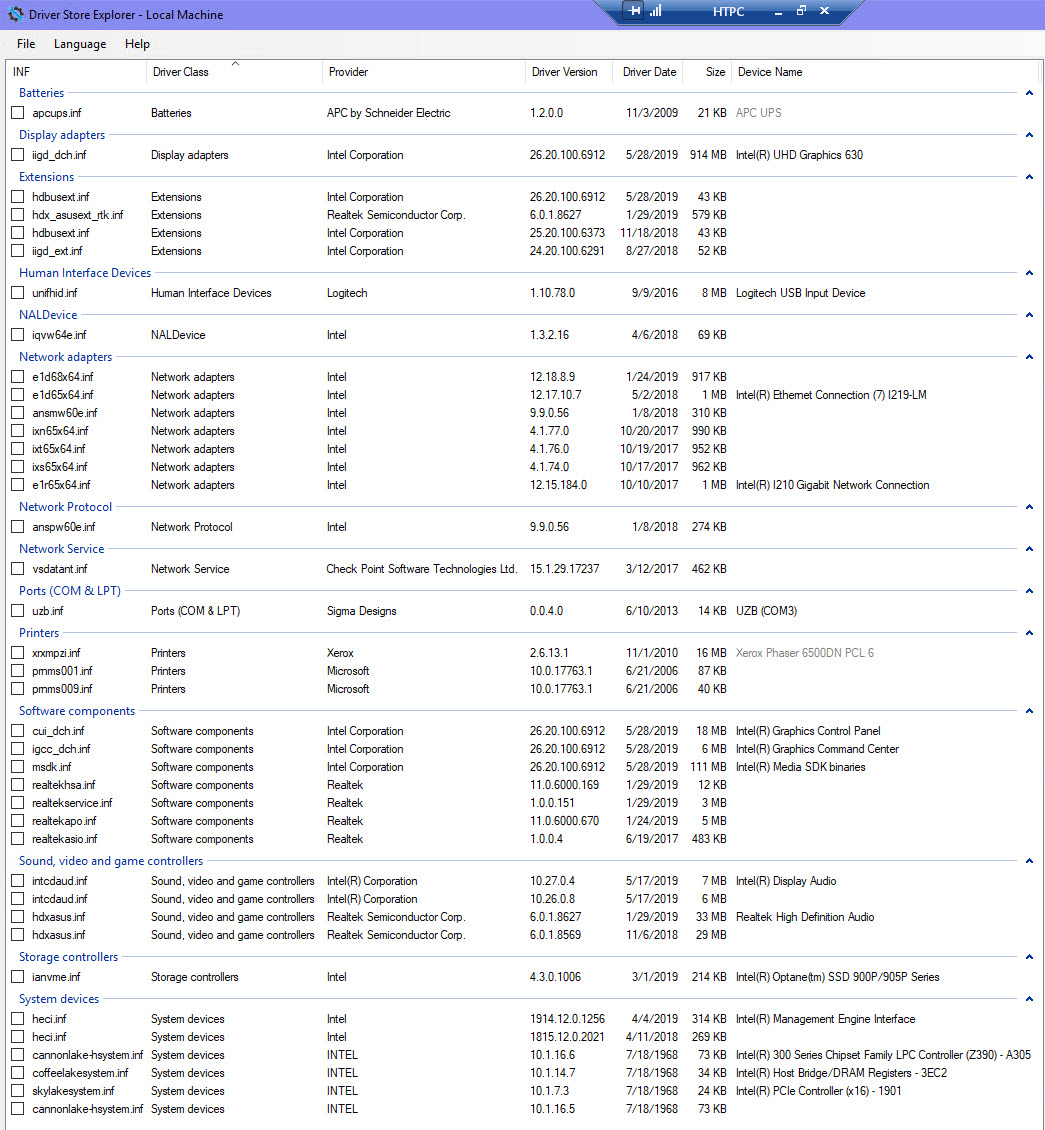Image resolution: width=1045 pixels, height=1130 pixels.
Task: Select the System devices group header label
Action: point(59,999)
